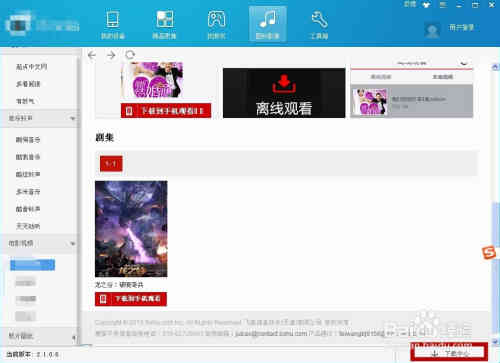The height and width of the screenshot is (363, 500).
Task: Open the title bar main menu icon
Action: [443, 5]
